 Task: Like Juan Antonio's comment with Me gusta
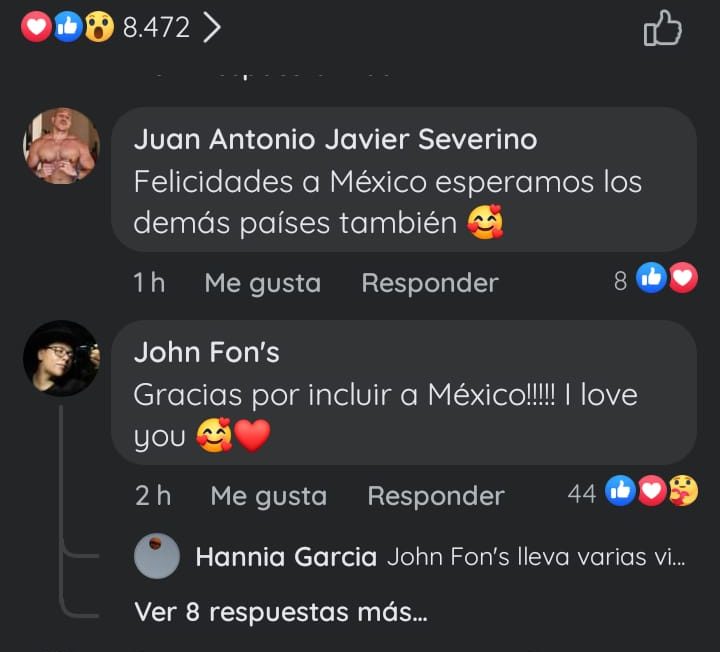click(263, 283)
